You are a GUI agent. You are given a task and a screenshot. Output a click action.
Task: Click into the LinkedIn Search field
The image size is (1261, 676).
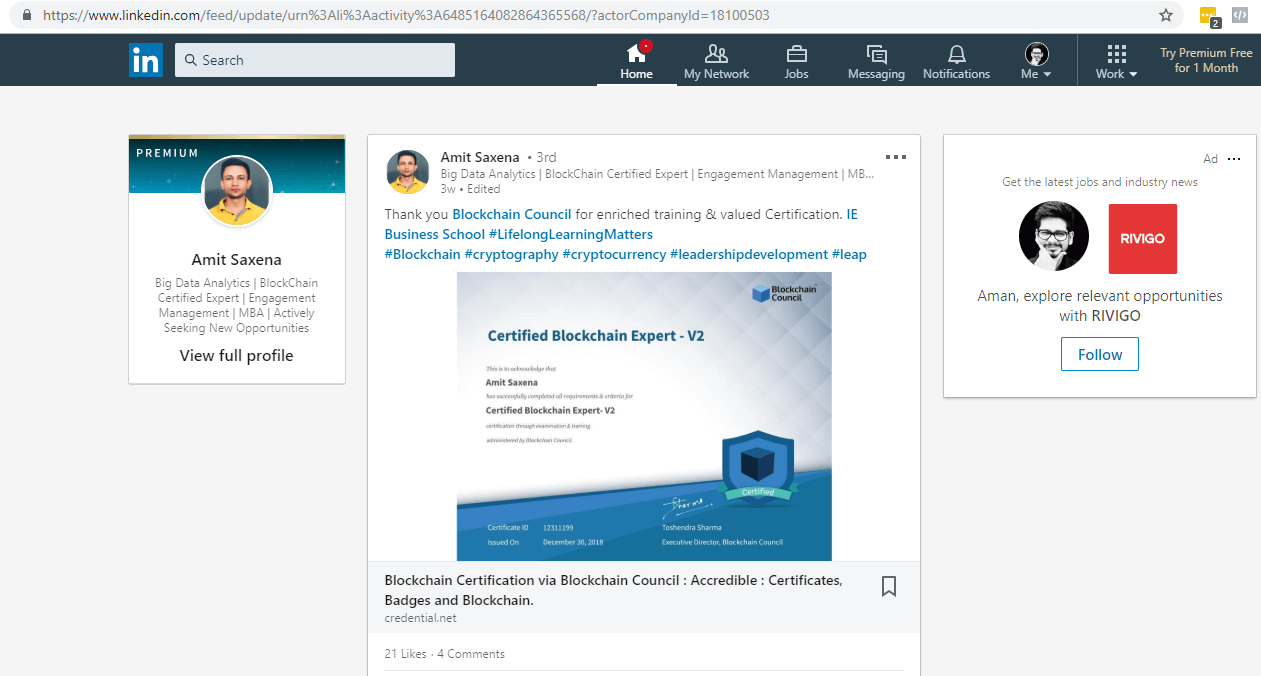pyautogui.click(x=315, y=60)
